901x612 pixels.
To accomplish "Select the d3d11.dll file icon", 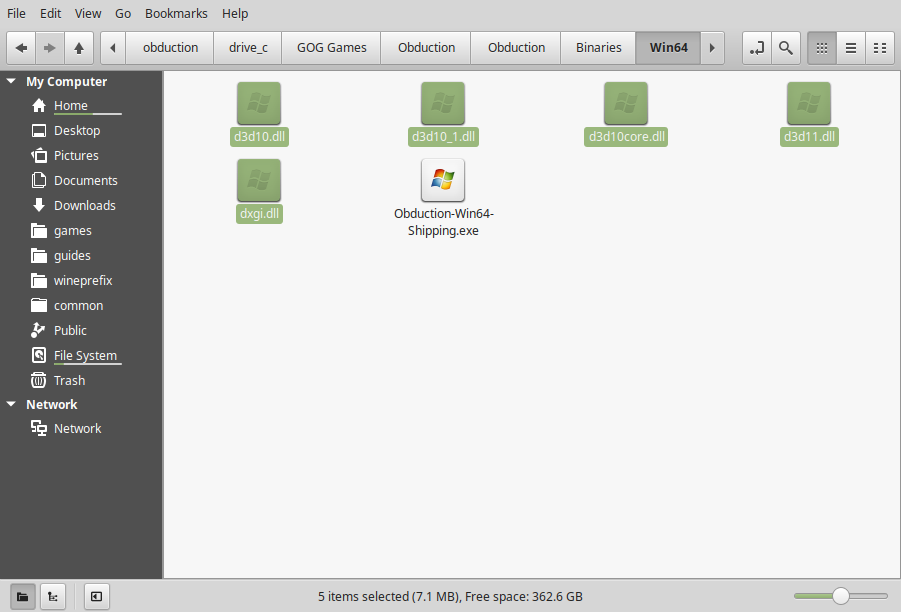I will pos(809,103).
